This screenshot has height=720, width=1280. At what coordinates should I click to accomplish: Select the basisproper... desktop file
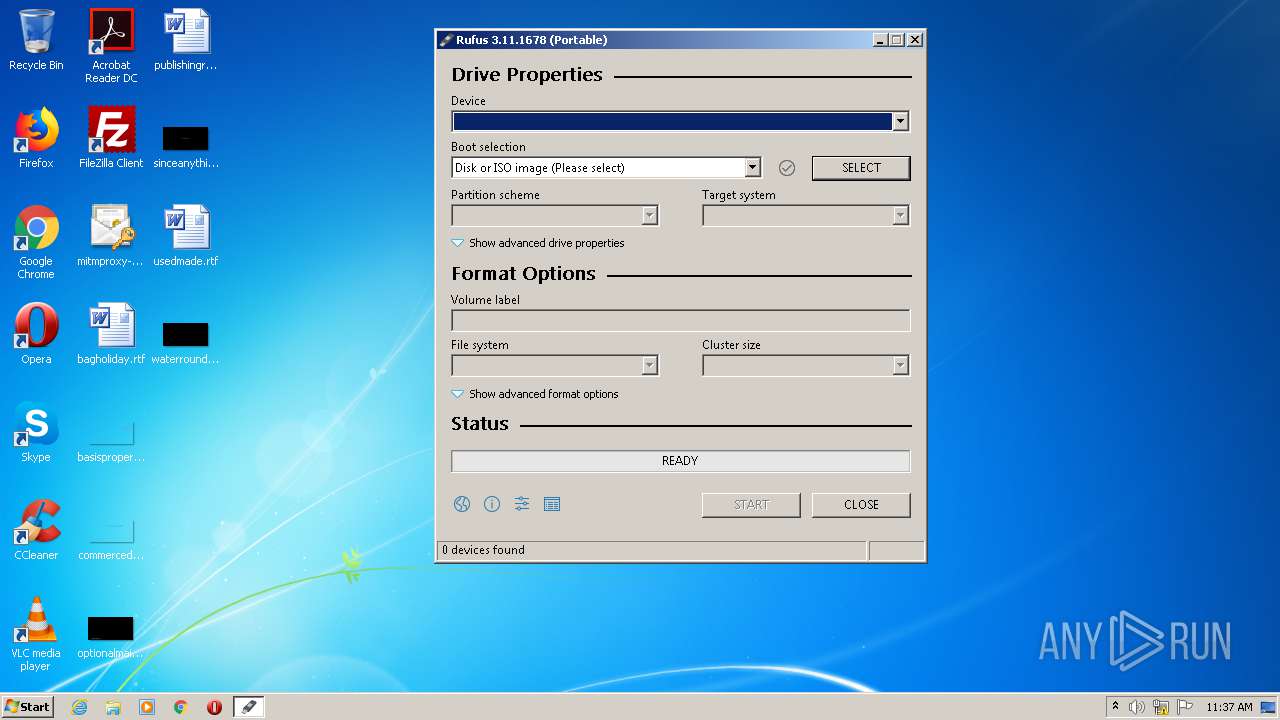click(111, 441)
